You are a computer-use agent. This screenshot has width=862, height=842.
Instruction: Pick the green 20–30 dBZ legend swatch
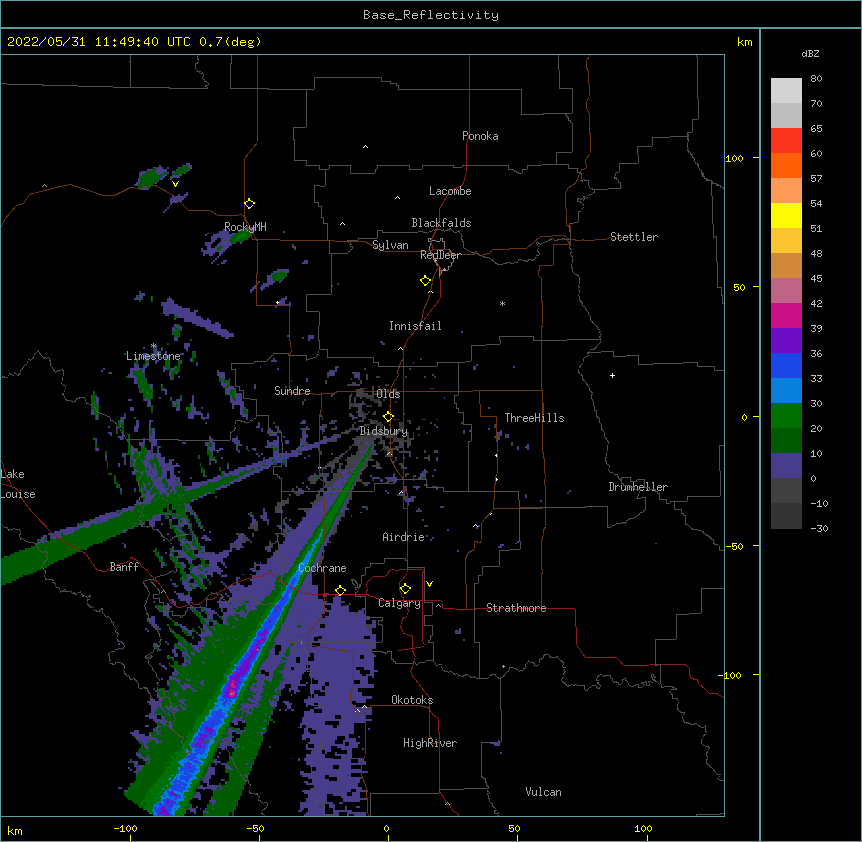tap(786, 416)
